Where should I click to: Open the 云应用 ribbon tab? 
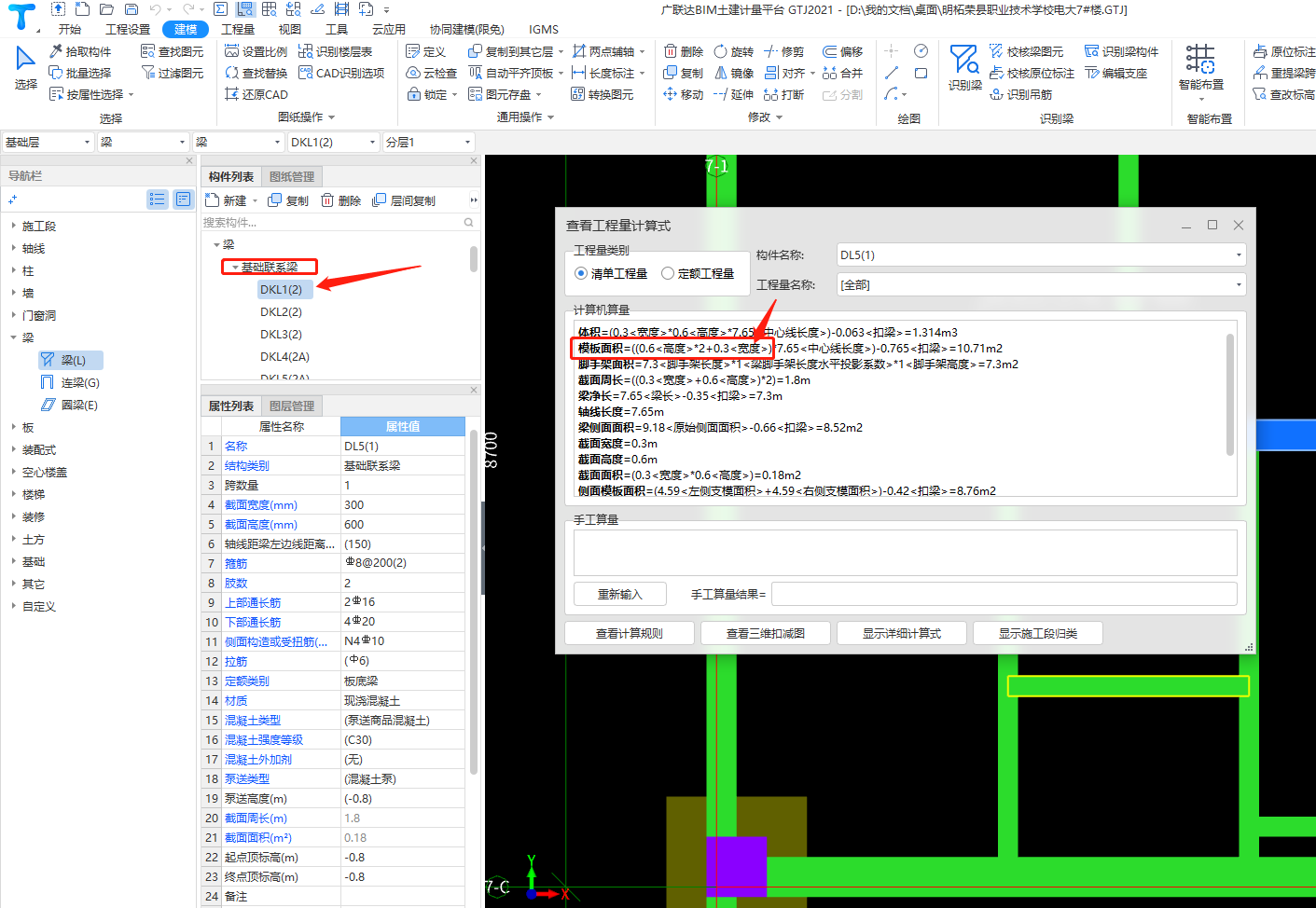click(x=389, y=29)
